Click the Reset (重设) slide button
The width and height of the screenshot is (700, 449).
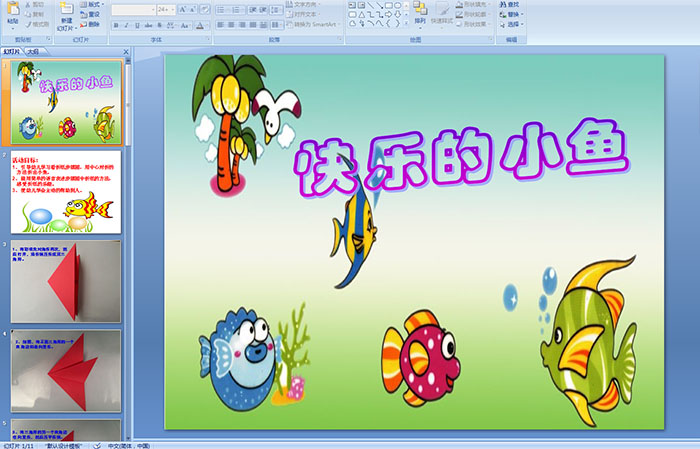(x=90, y=14)
